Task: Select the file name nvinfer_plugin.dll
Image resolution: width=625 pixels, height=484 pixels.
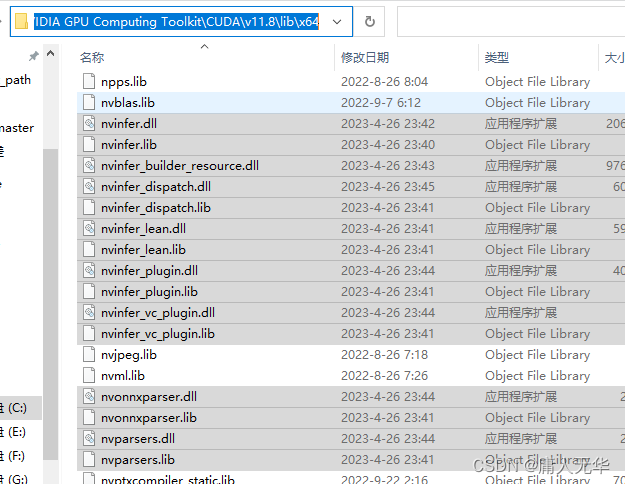Action: [x=149, y=271]
